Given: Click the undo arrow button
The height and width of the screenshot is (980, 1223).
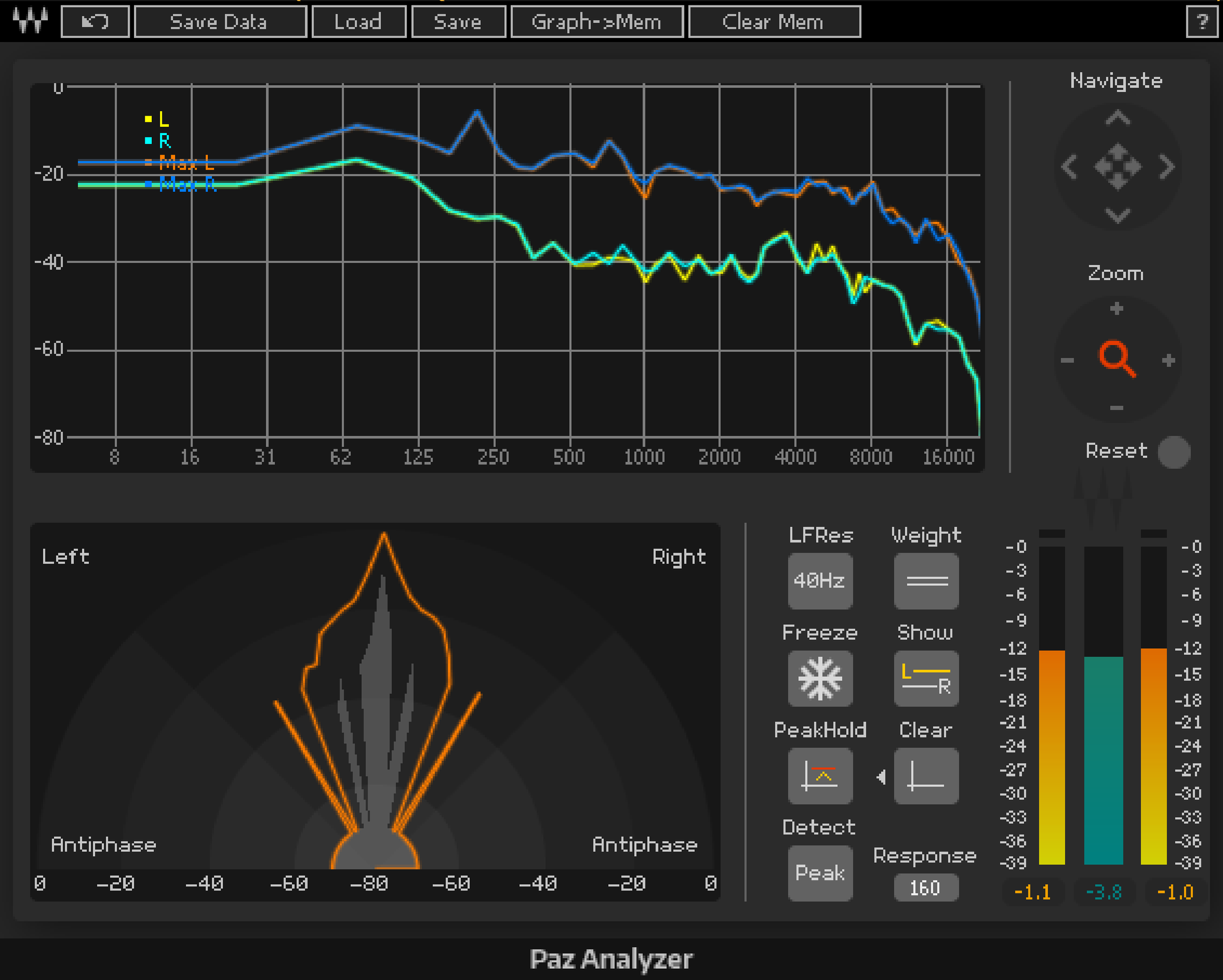Looking at the screenshot, I should [95, 22].
